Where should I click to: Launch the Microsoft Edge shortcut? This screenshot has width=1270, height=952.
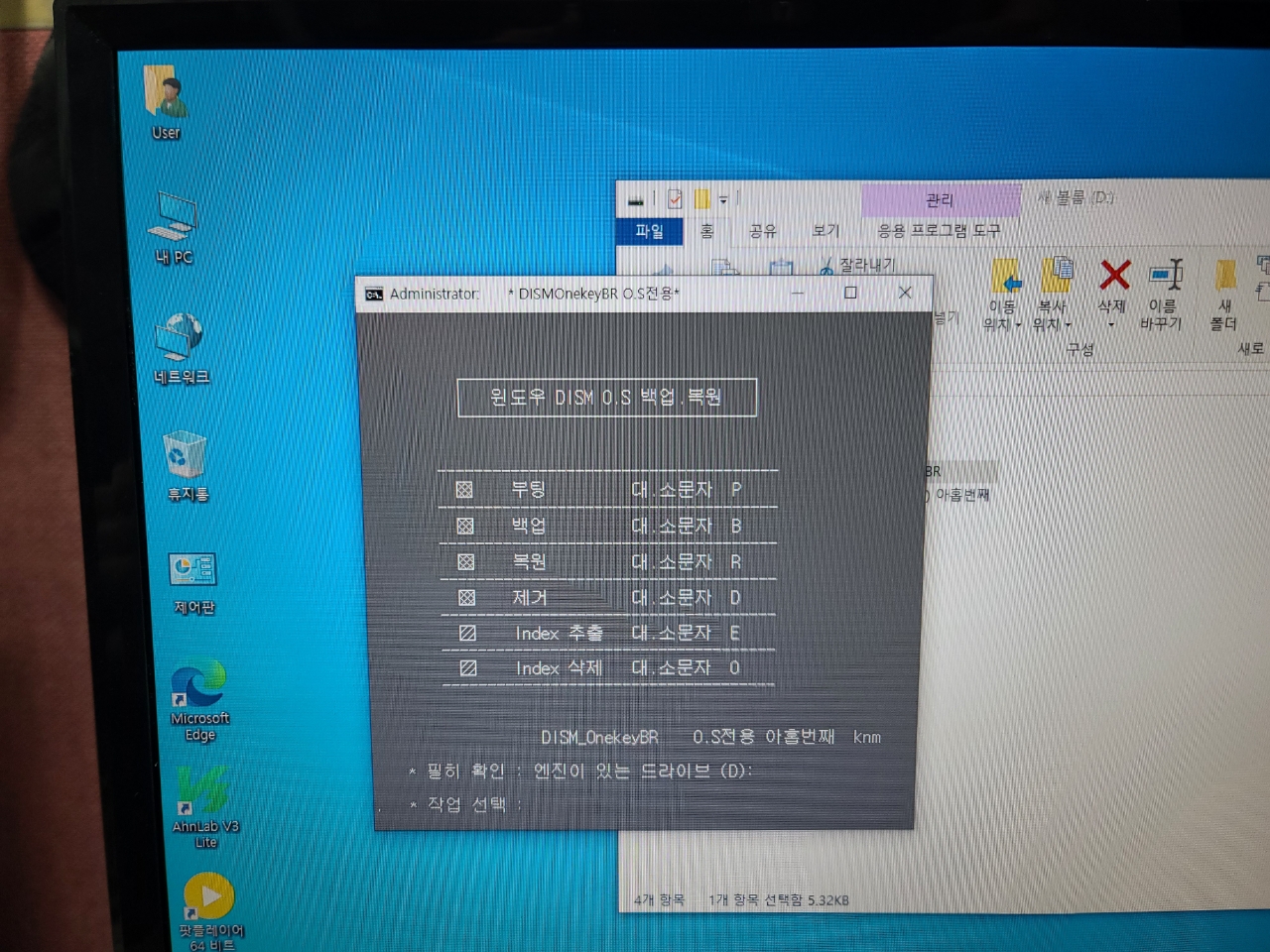point(199,701)
